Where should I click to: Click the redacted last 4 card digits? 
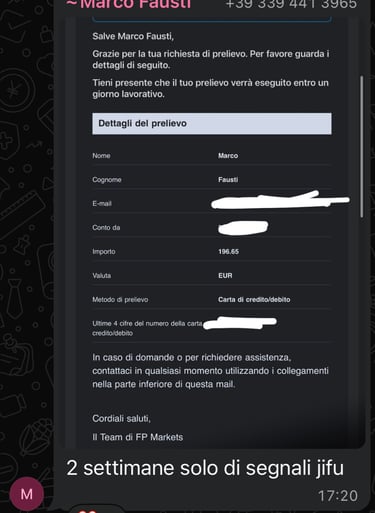click(x=240, y=323)
